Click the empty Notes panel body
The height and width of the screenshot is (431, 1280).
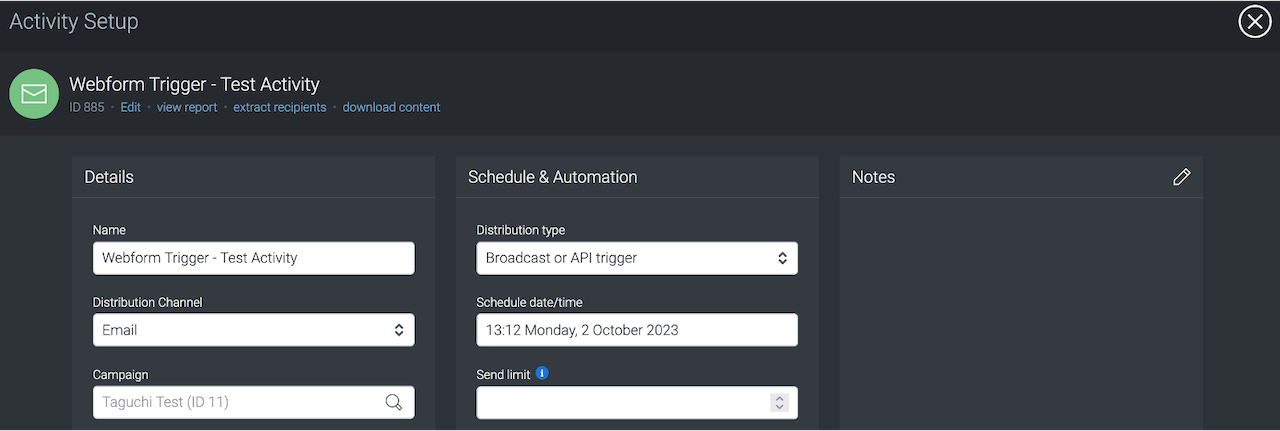coord(1020,310)
